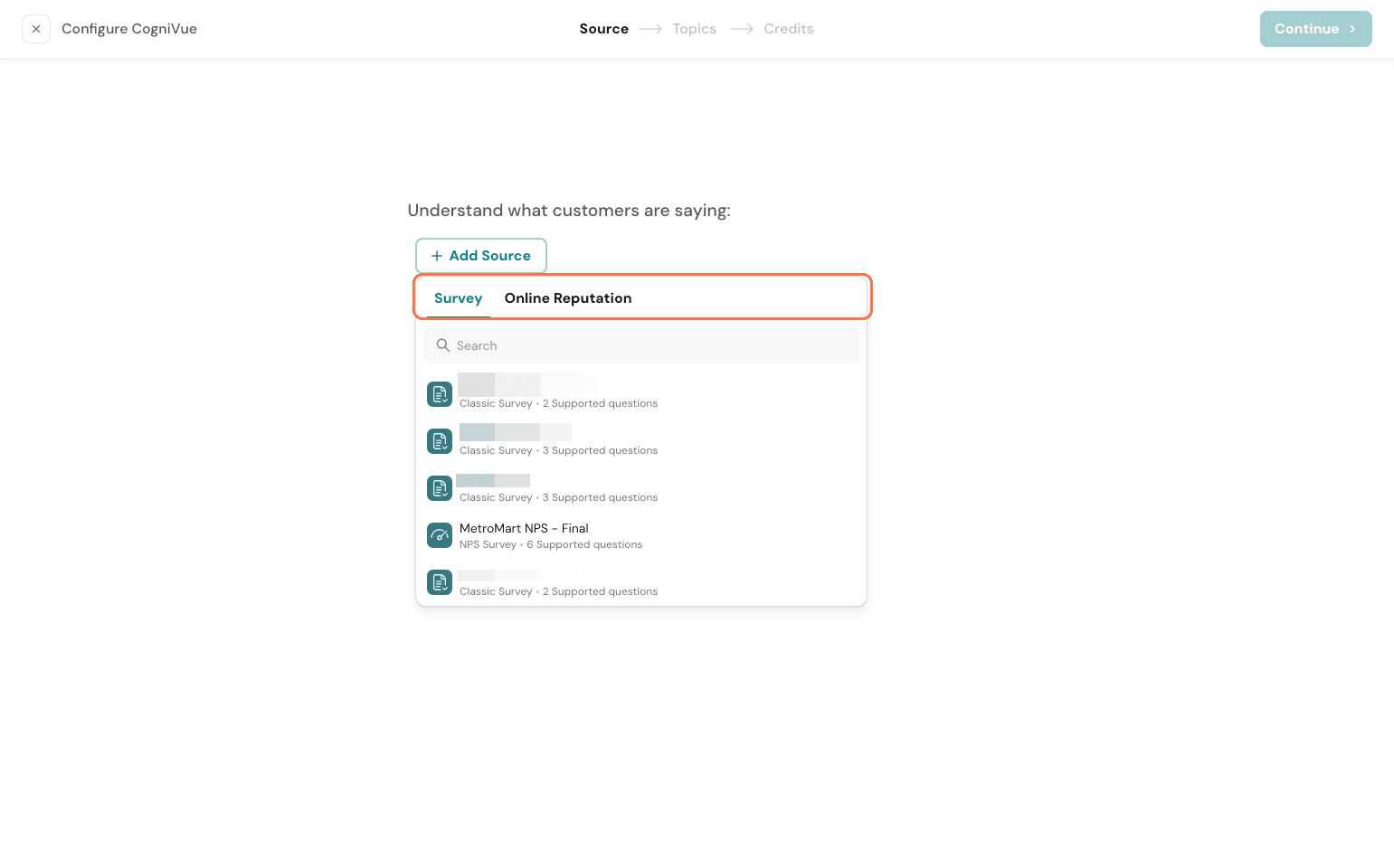Click the plus icon on Add Source
The width and height of the screenshot is (1394, 868).
click(437, 256)
